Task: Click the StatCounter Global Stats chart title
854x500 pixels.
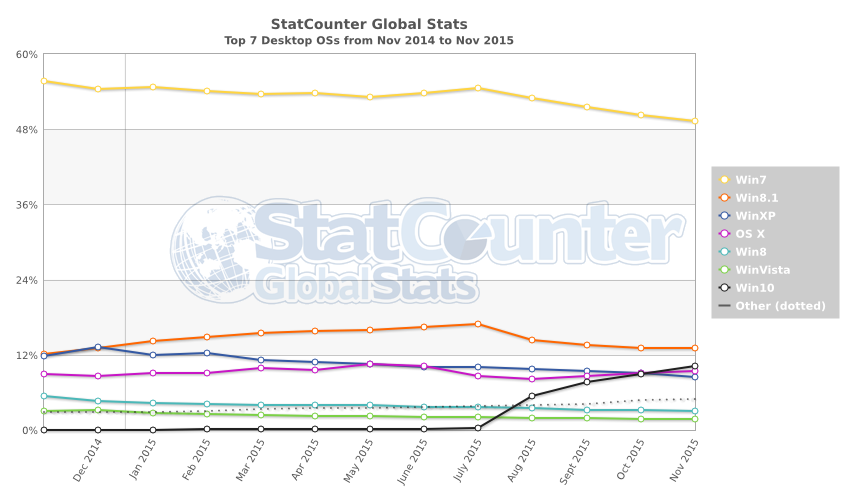Action: click(x=369, y=23)
